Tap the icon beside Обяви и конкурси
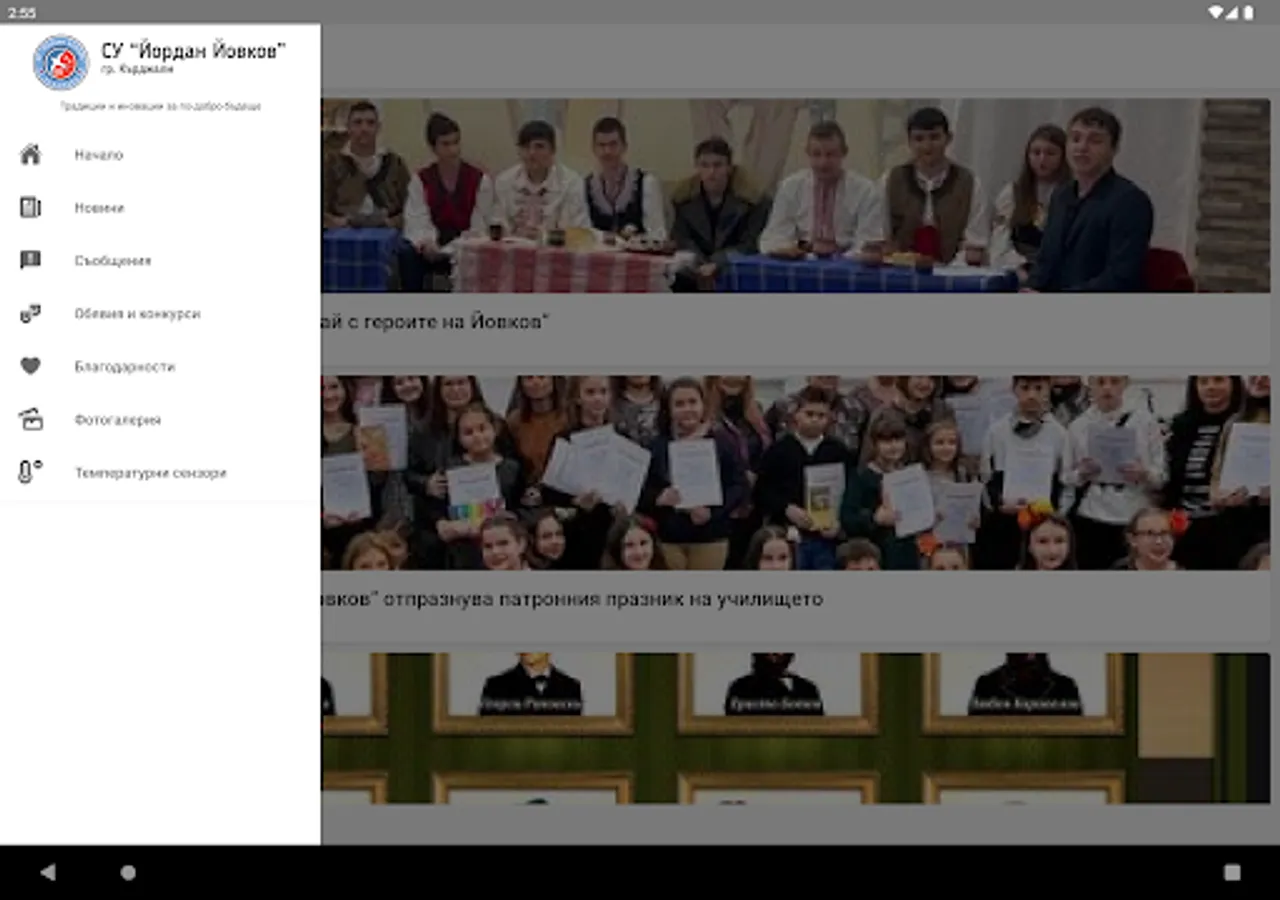 tap(31, 314)
